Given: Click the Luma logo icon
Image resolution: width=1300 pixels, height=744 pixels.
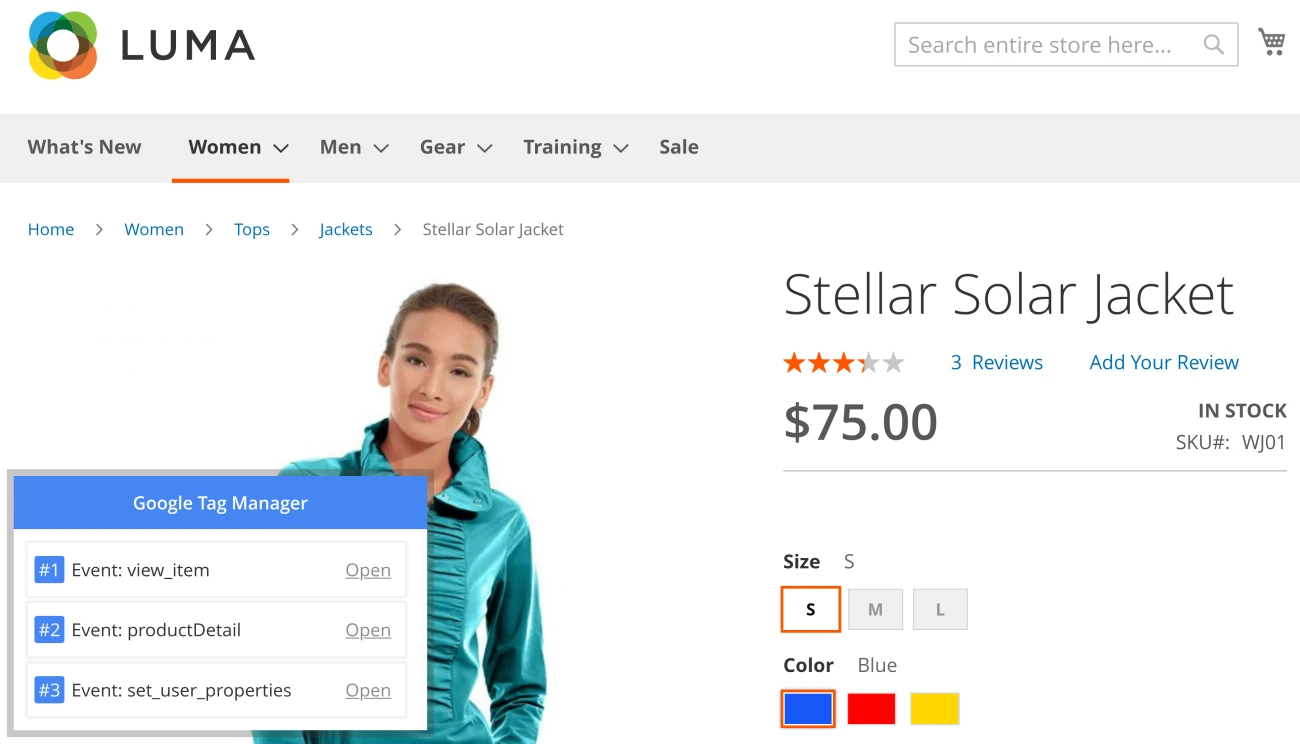Looking at the screenshot, I should [x=63, y=45].
